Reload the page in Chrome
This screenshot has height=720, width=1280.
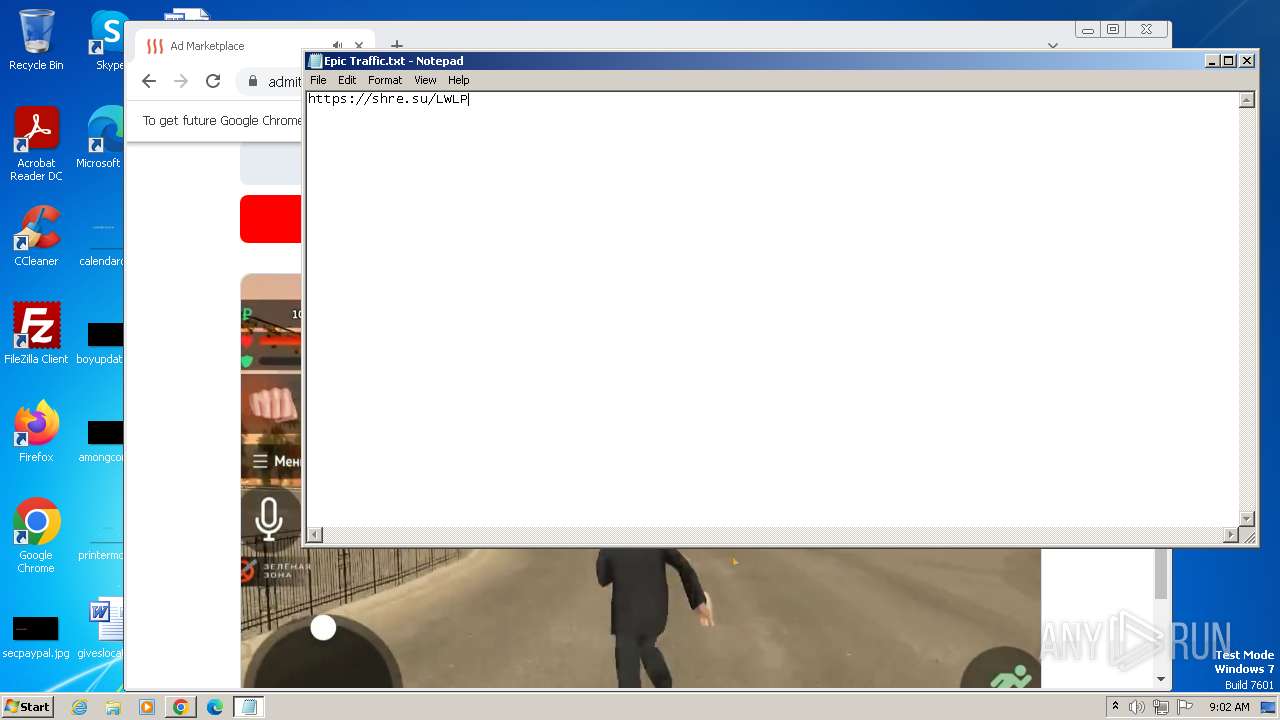[213, 81]
